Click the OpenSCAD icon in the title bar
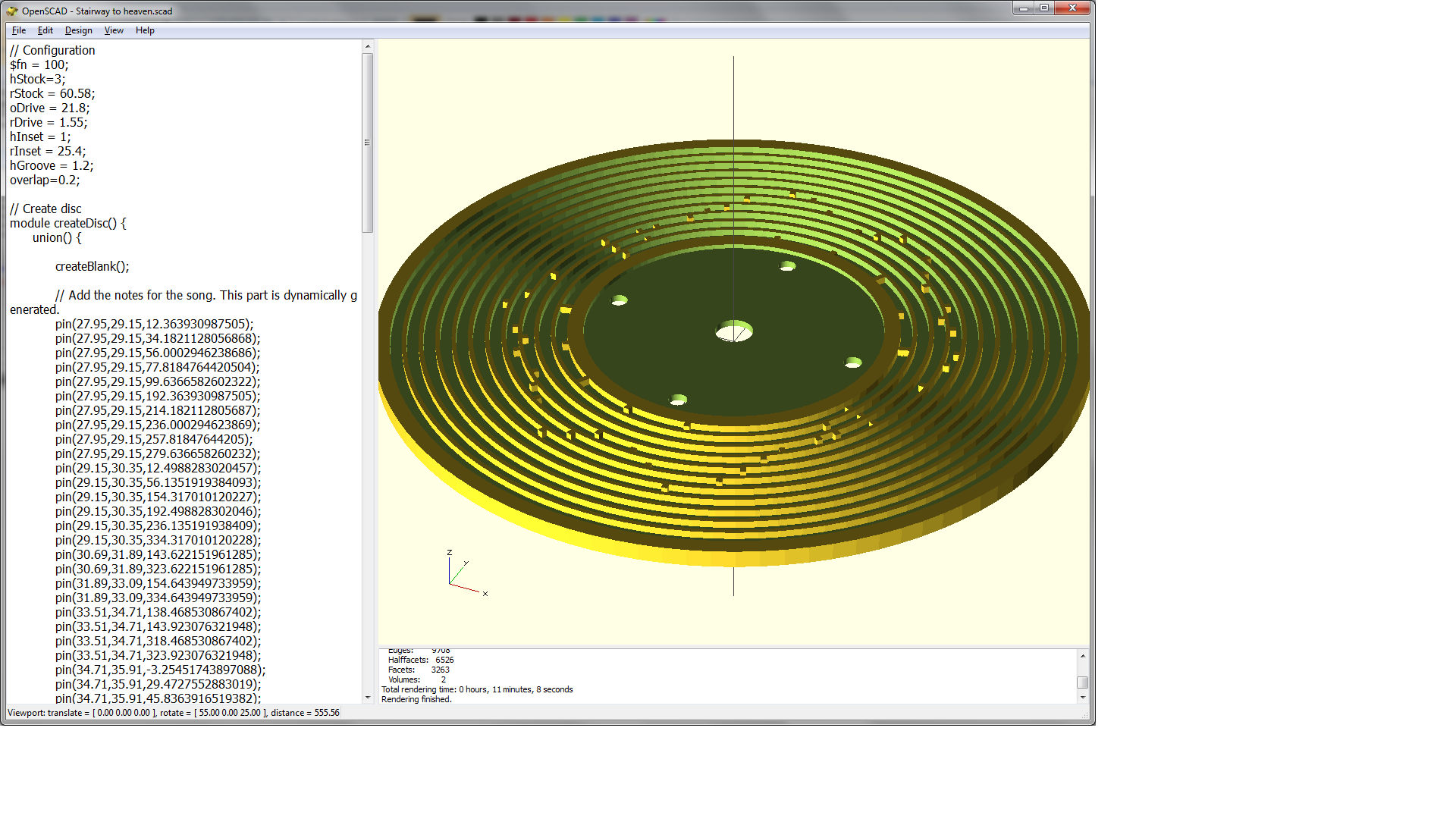Screen dimensions: 1456x819 pyautogui.click(x=13, y=11)
